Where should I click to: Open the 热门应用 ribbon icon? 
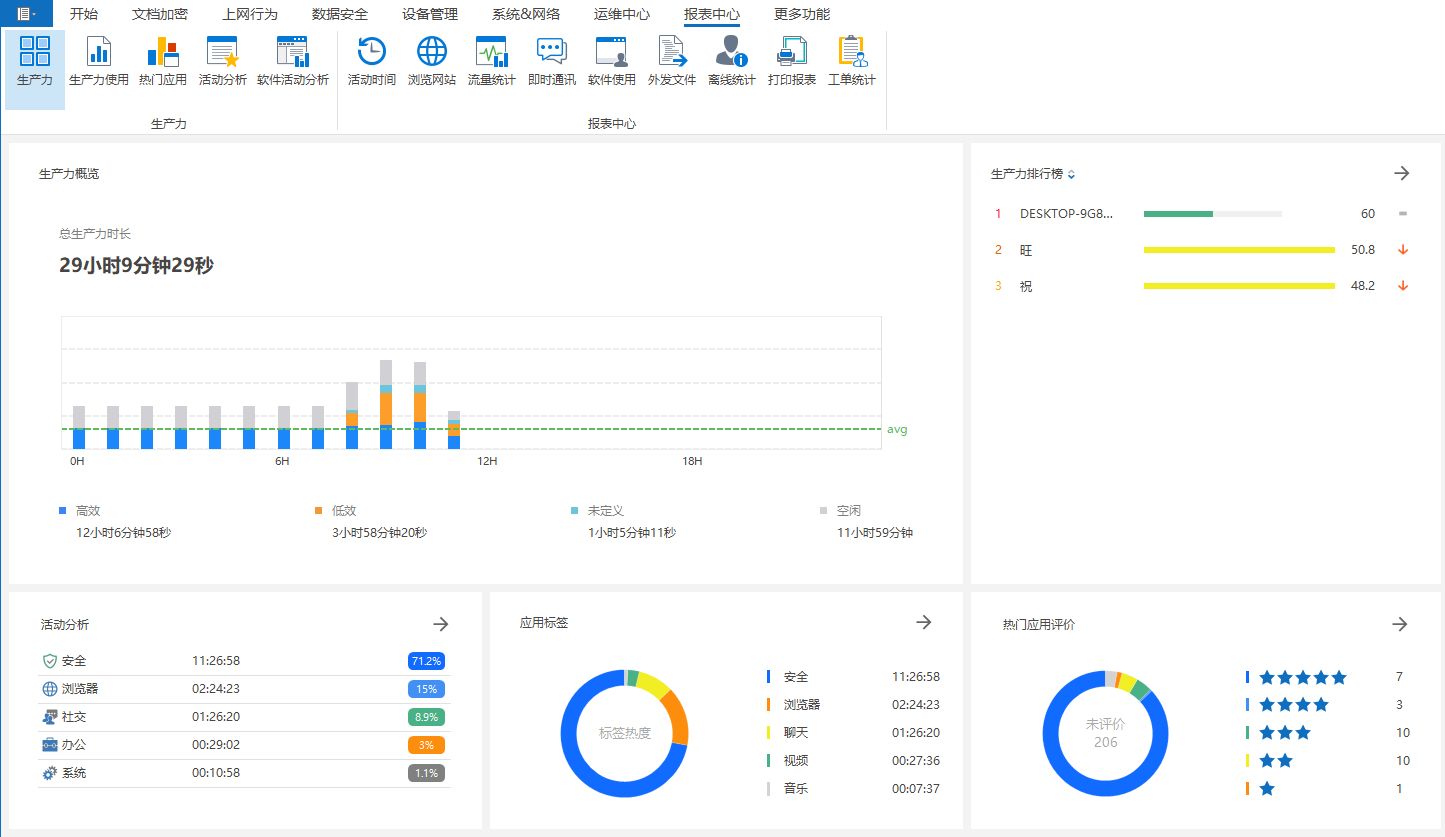click(x=163, y=62)
